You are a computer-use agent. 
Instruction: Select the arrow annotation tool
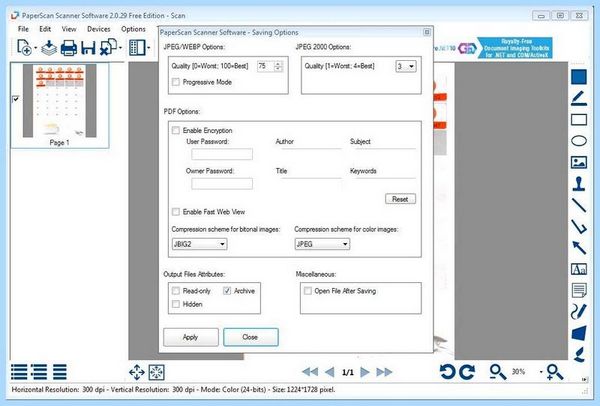(x=579, y=248)
